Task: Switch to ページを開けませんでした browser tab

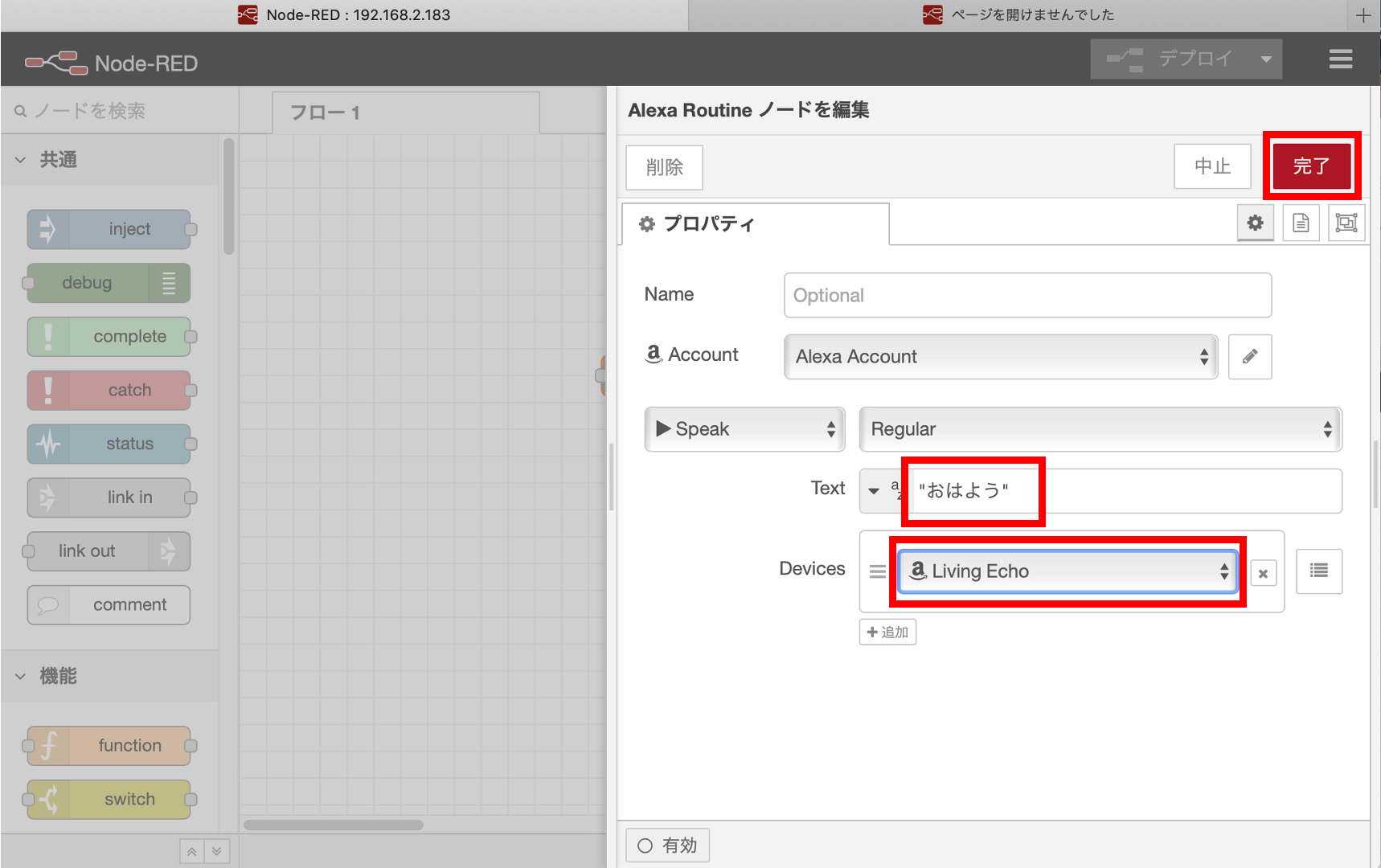Action: pos(1018,15)
